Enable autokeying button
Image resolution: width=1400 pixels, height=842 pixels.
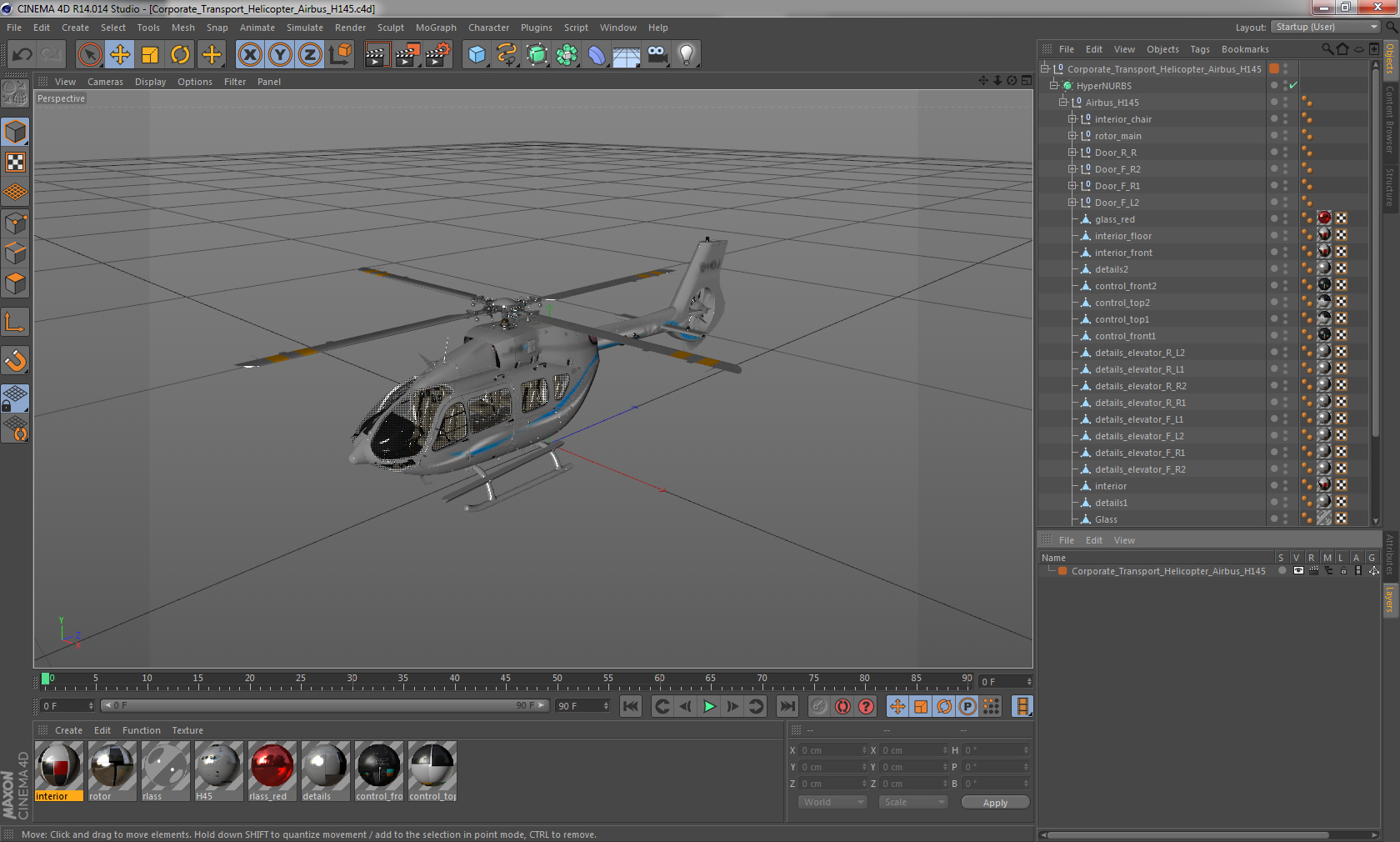843,706
